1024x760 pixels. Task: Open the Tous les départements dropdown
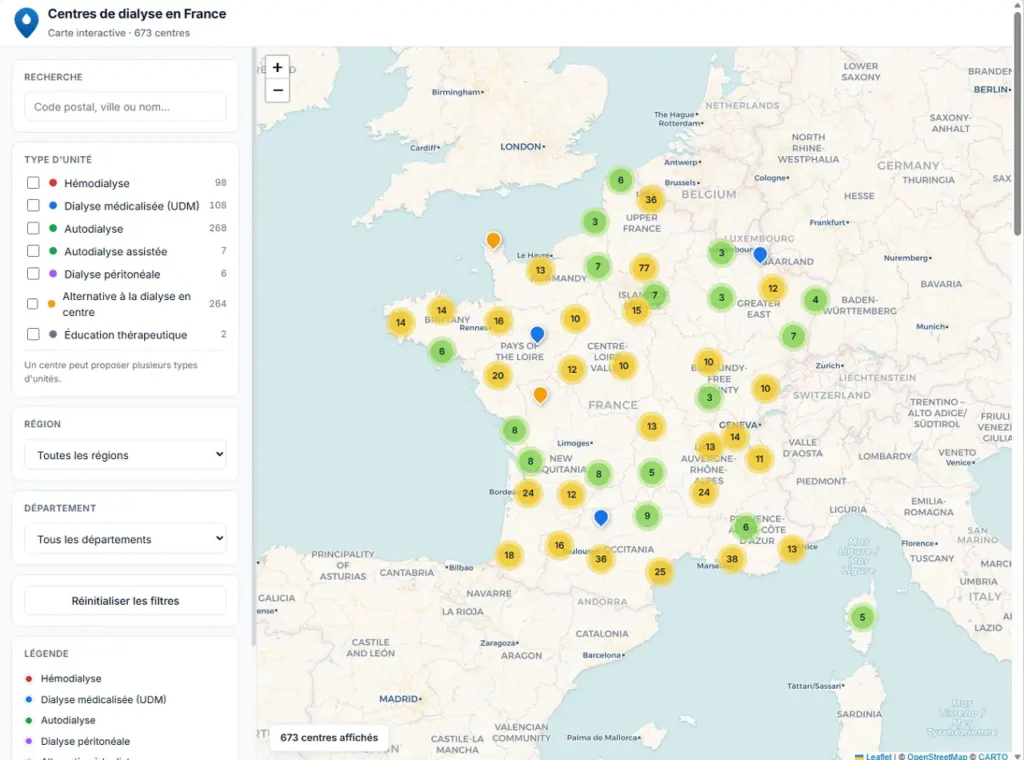pyautogui.click(x=125, y=539)
